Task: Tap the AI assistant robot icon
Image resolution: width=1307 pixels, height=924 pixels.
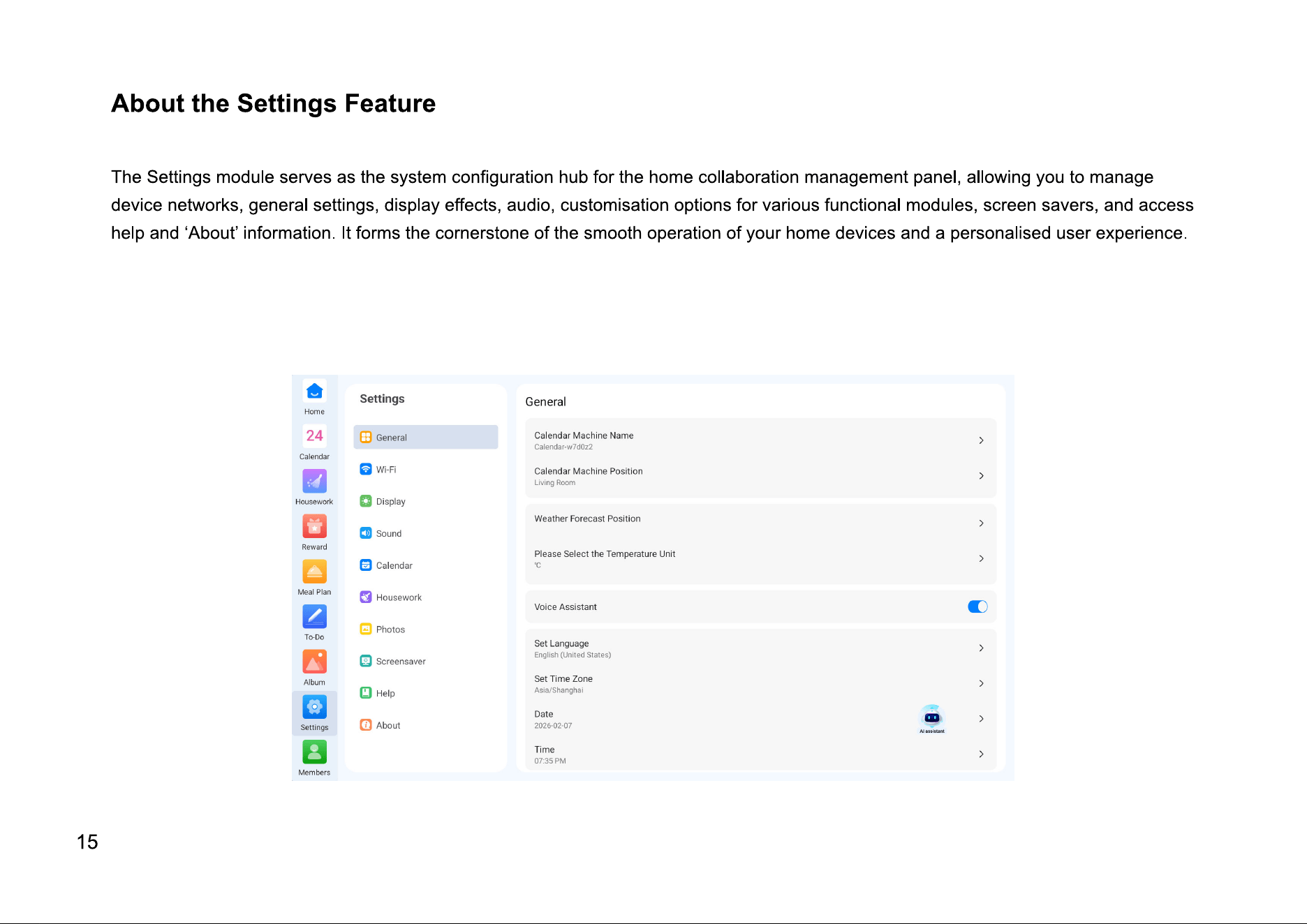Action: pyautogui.click(x=932, y=718)
